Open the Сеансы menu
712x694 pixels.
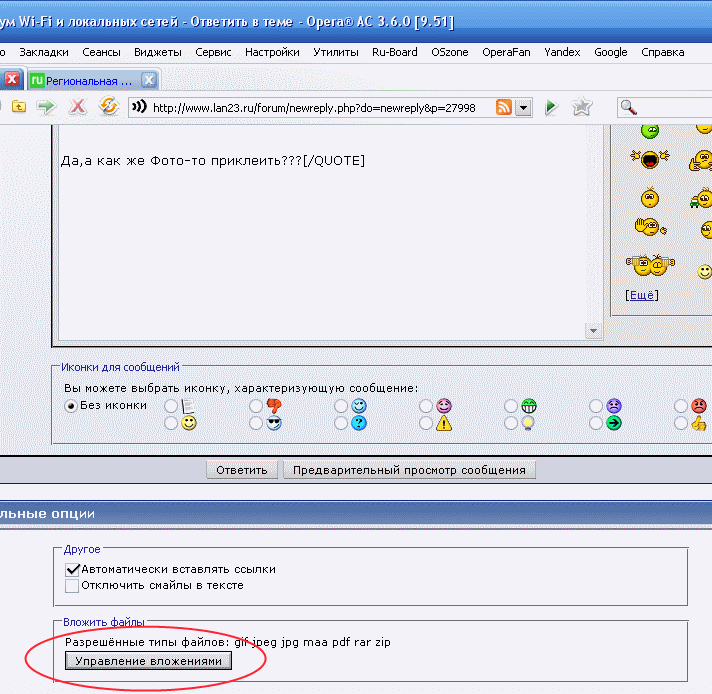pyautogui.click(x=101, y=52)
